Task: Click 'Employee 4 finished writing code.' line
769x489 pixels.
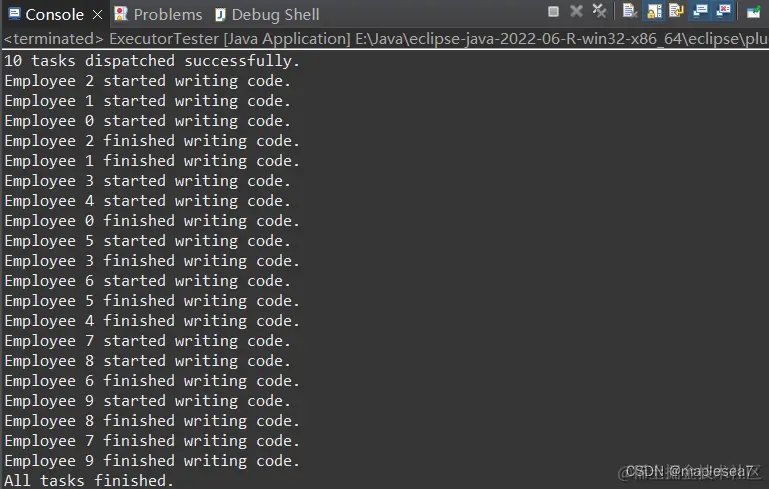Action: (x=152, y=321)
